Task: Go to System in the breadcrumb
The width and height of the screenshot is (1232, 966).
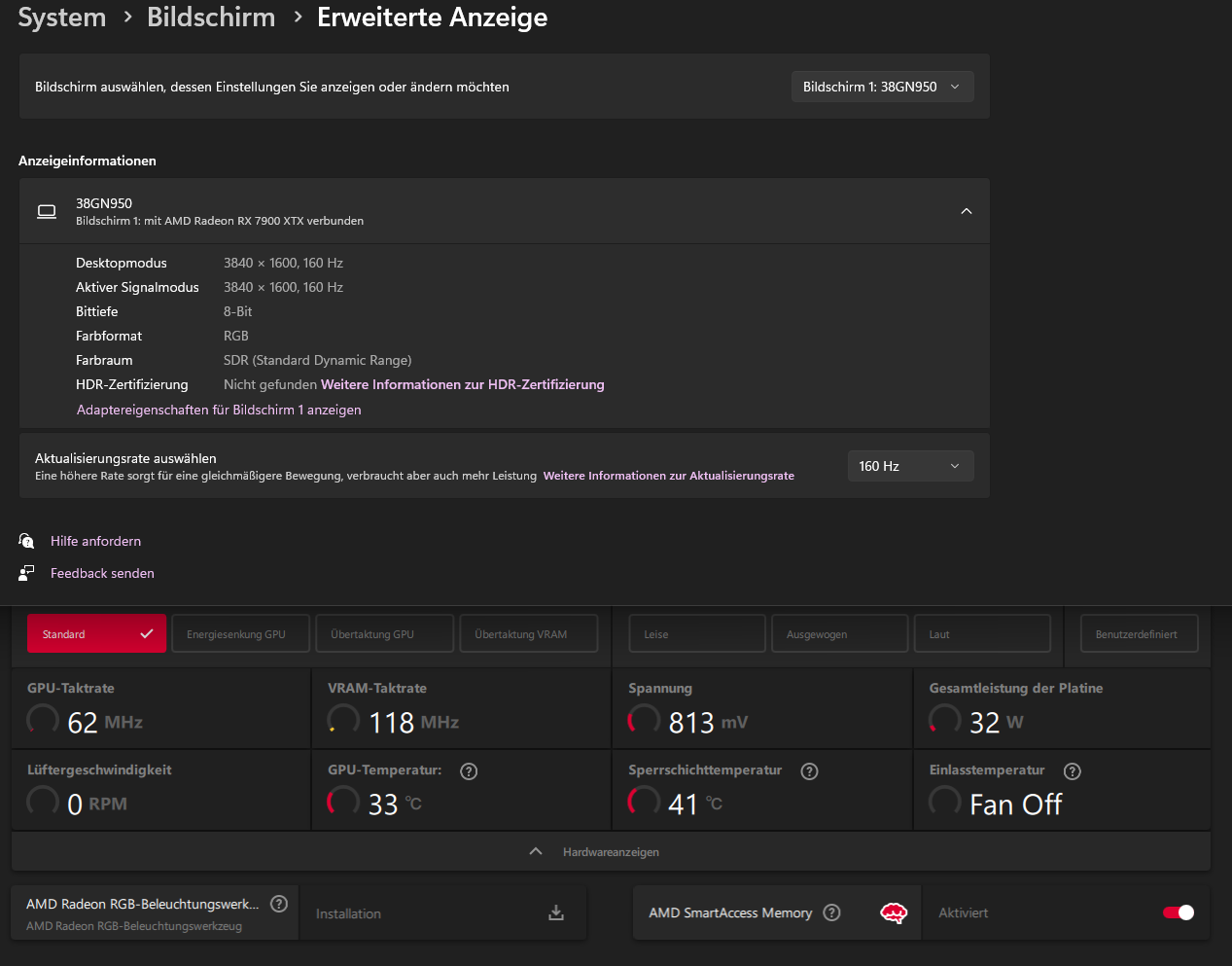Action: (62, 18)
